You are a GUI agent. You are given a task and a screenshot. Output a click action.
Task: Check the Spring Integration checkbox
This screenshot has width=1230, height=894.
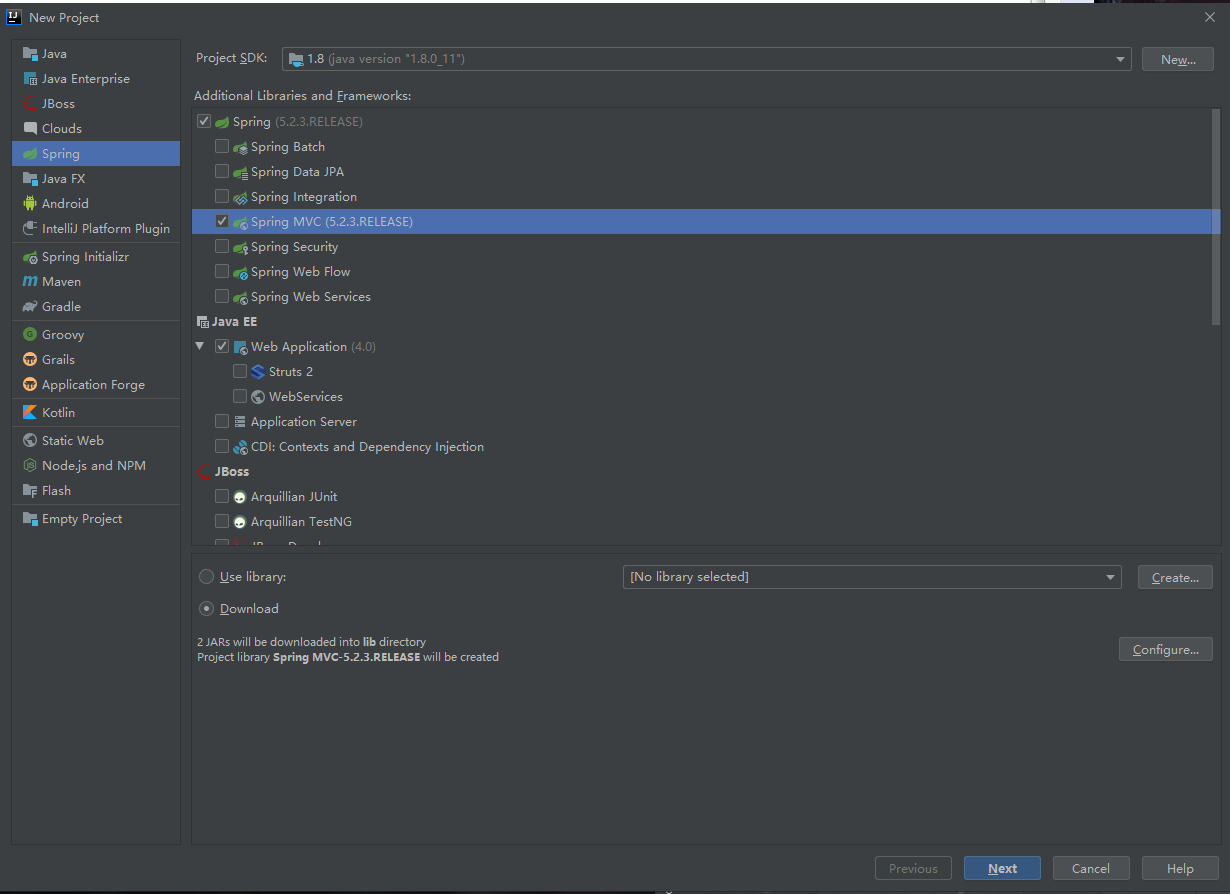222,196
